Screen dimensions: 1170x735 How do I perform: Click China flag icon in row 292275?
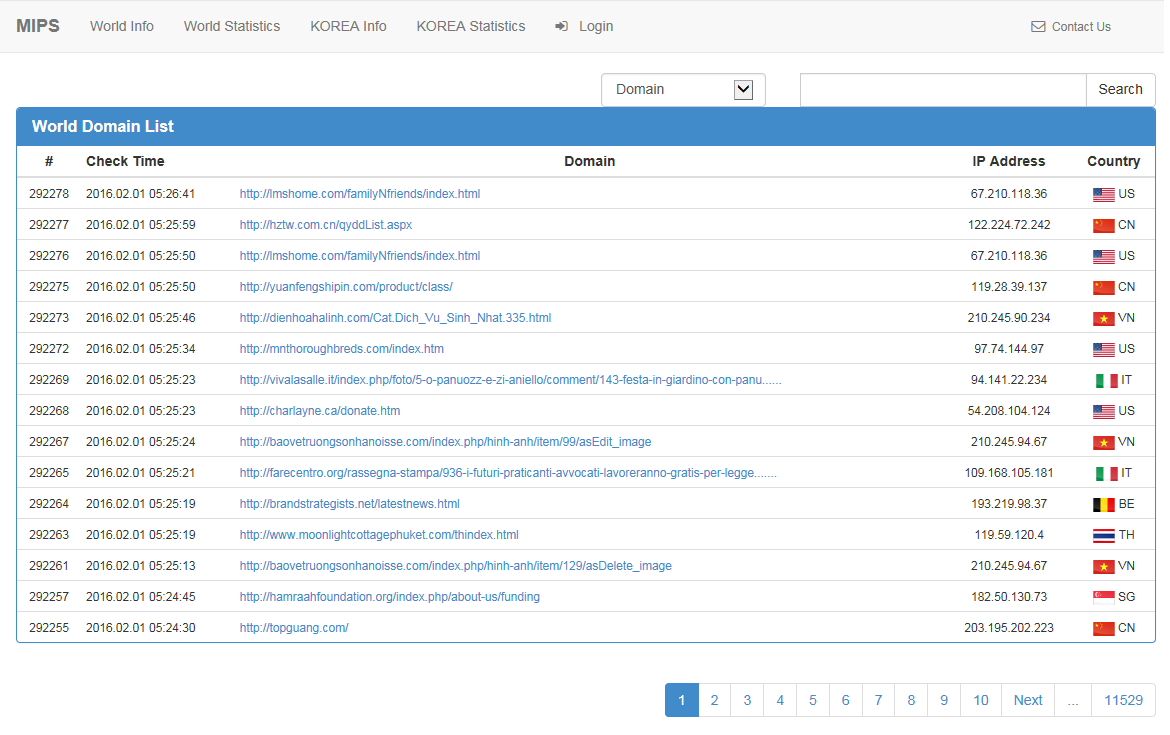pos(1104,287)
